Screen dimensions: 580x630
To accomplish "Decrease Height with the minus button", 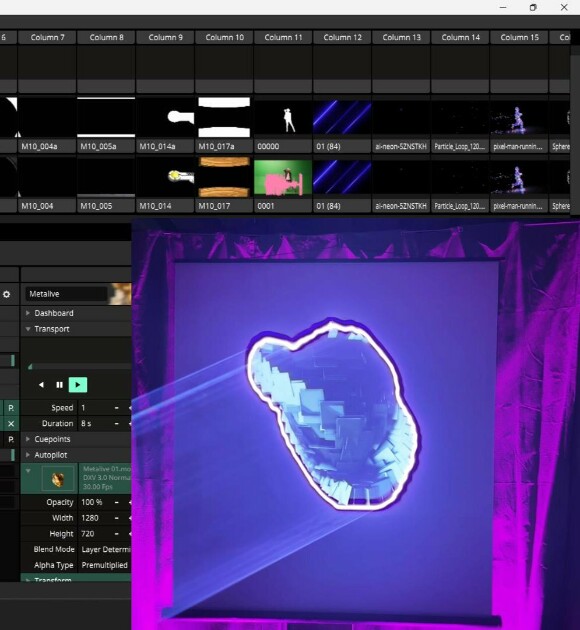I will [116, 534].
